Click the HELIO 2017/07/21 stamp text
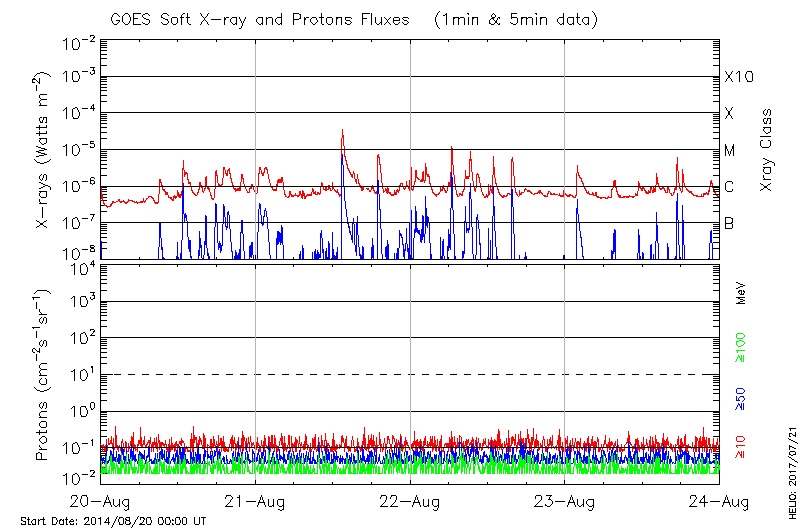The width and height of the screenshot is (800, 530). coord(790,469)
